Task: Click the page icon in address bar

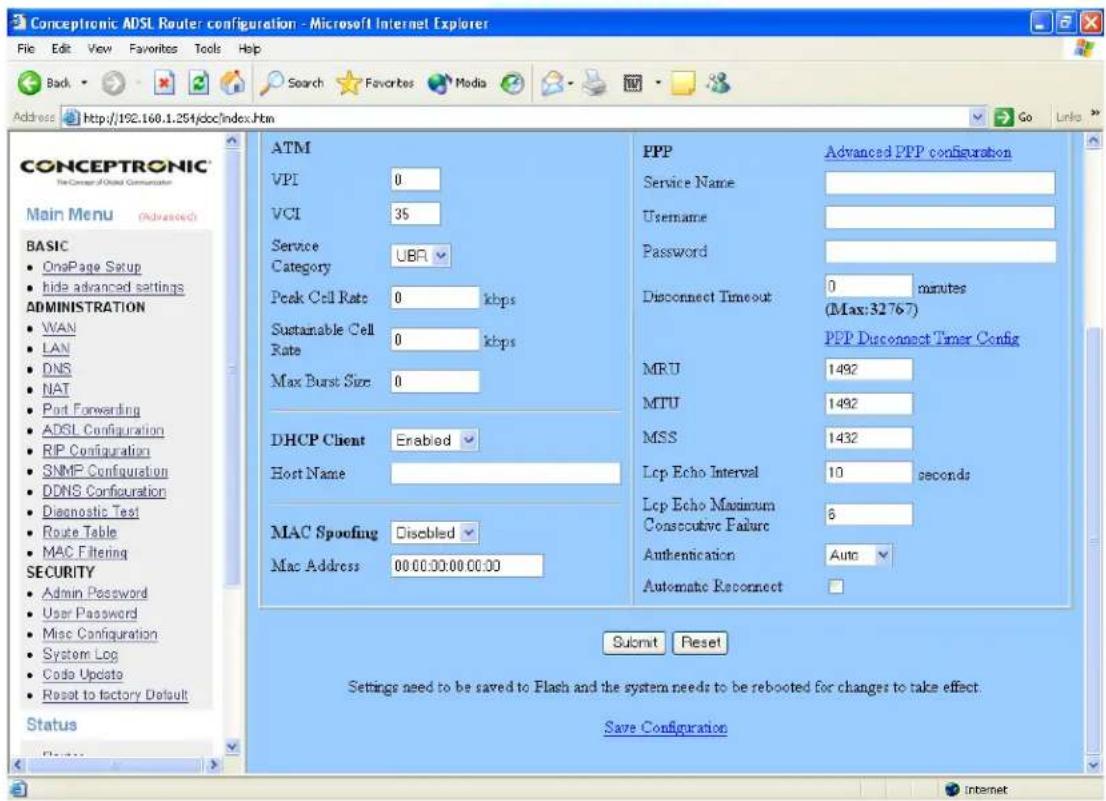Action: coord(71,117)
